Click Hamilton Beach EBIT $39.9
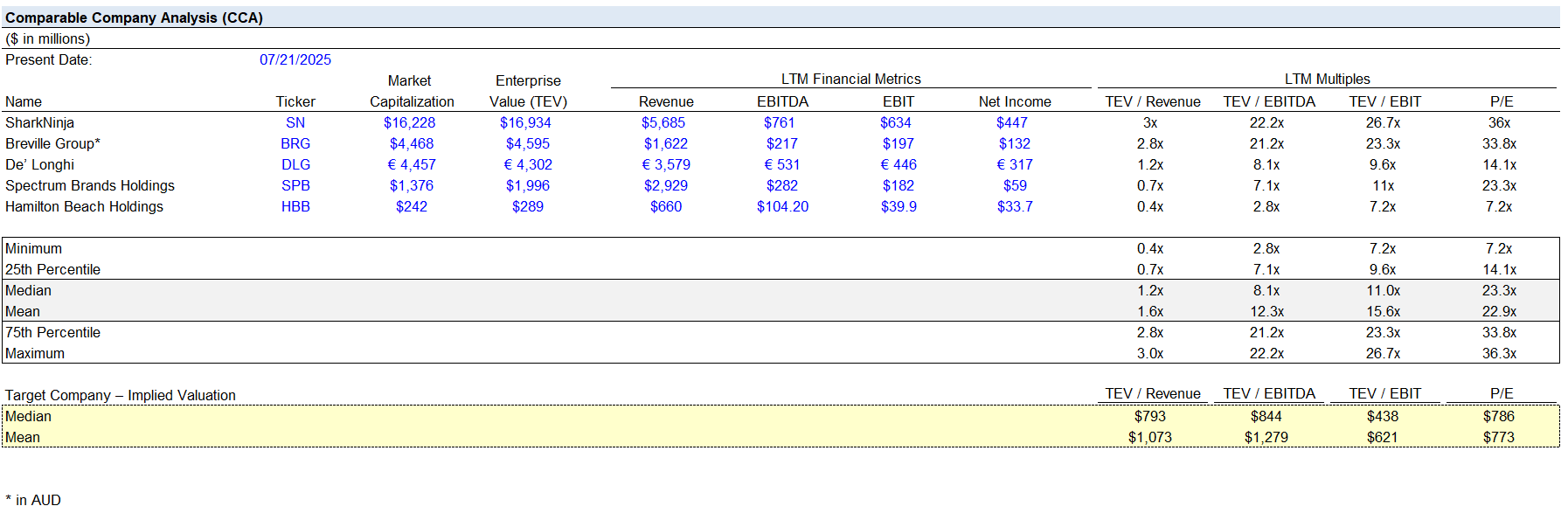The image size is (1568, 520). pyautogui.click(x=898, y=206)
